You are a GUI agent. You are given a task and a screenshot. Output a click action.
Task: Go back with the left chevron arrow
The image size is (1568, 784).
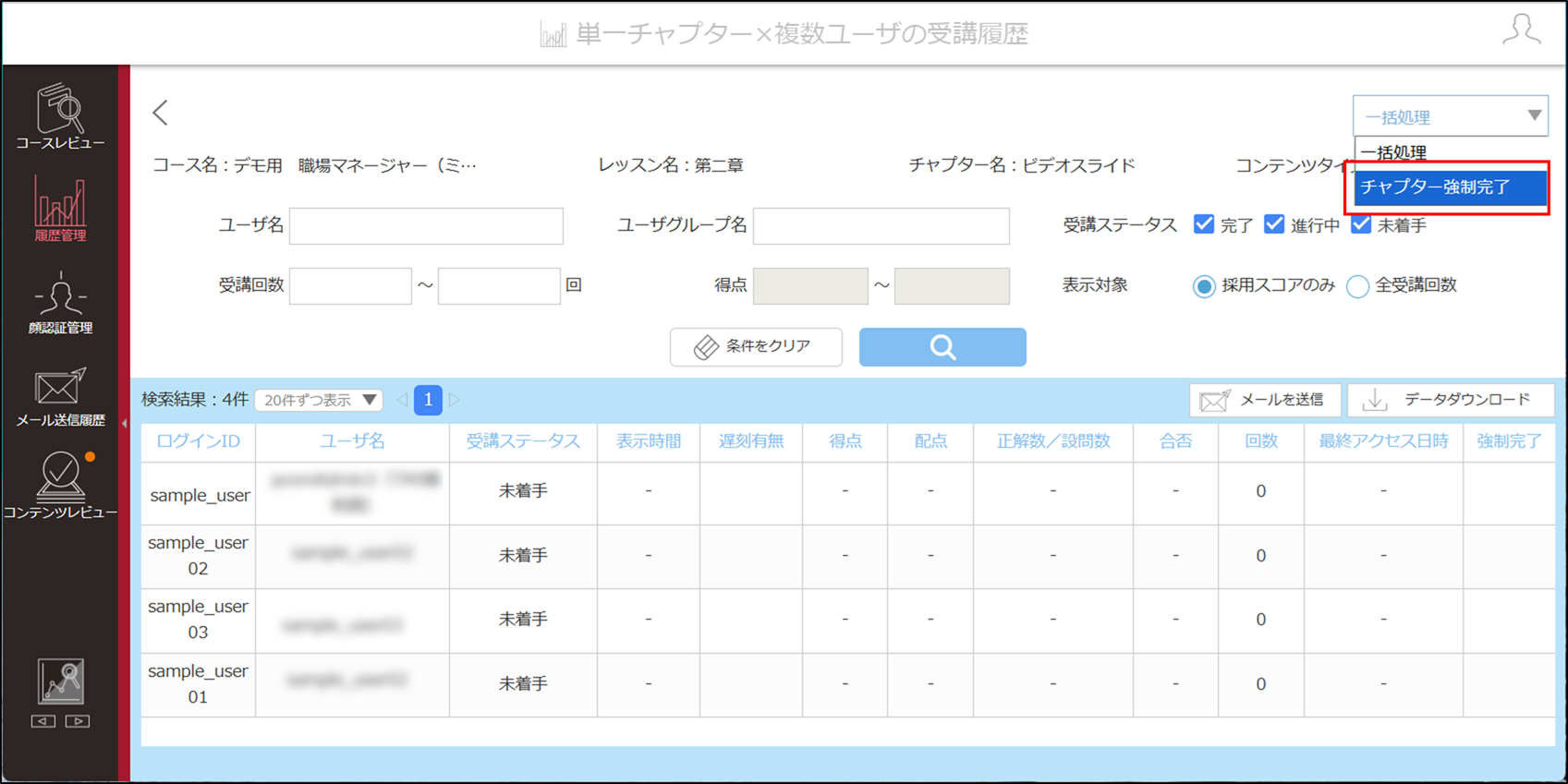coord(161,113)
